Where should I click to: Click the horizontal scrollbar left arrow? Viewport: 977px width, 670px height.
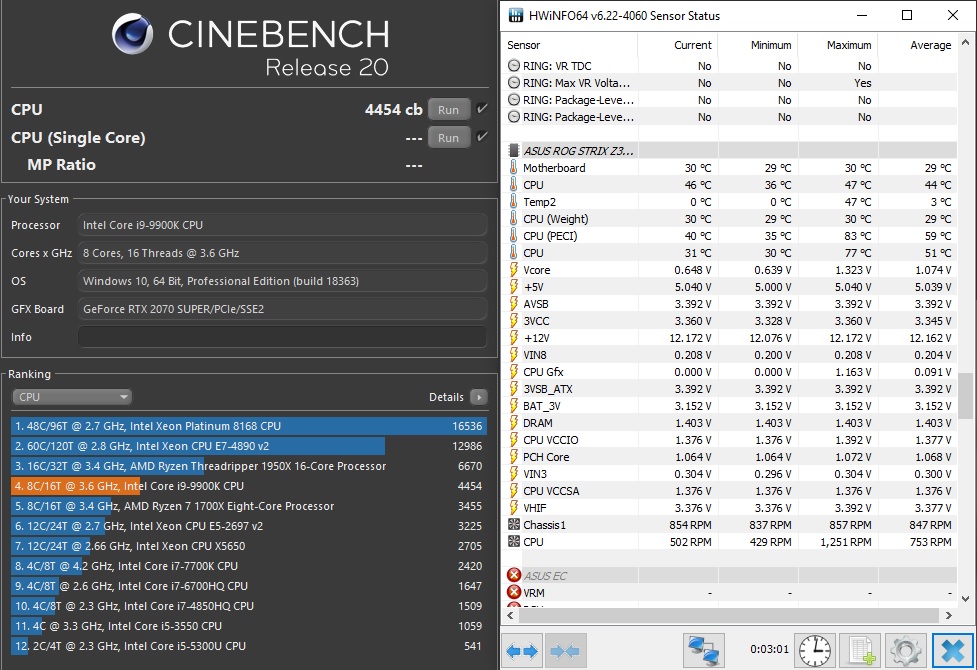510,615
